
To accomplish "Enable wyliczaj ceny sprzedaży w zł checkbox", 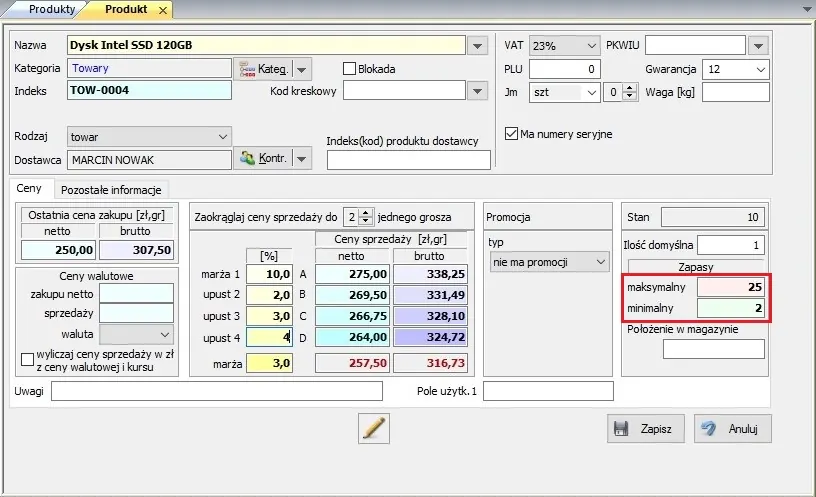I will click(x=27, y=360).
